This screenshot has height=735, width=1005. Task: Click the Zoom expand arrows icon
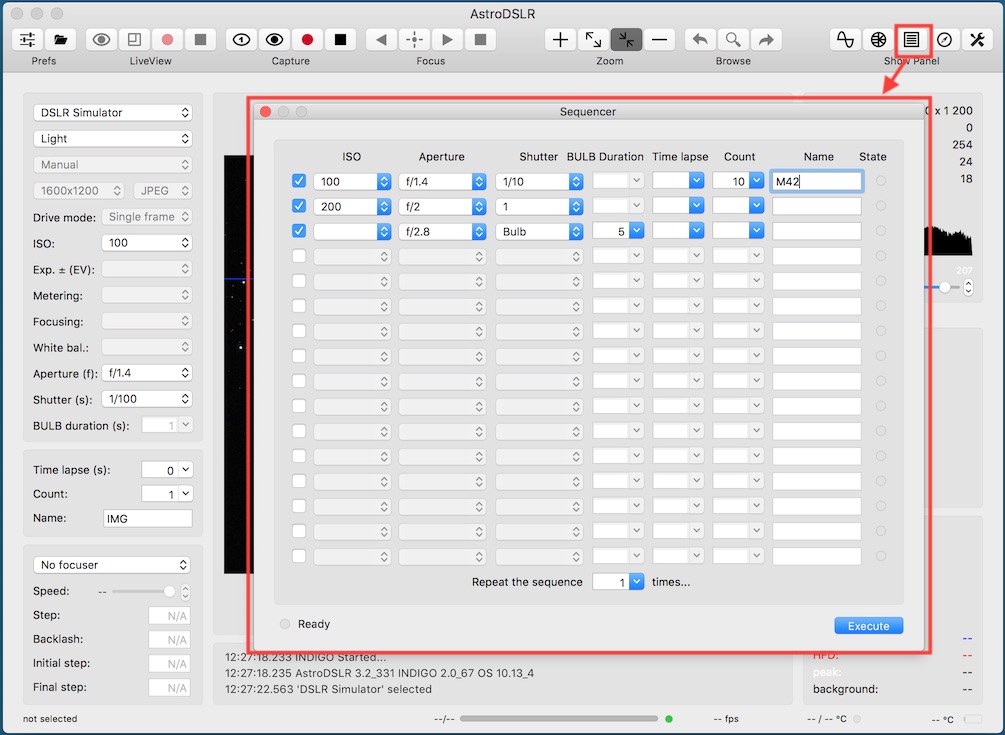click(x=594, y=40)
